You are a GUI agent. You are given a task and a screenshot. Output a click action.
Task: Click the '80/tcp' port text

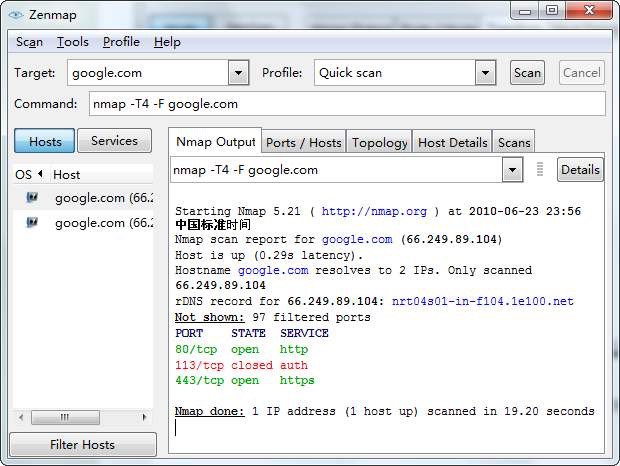(x=196, y=349)
